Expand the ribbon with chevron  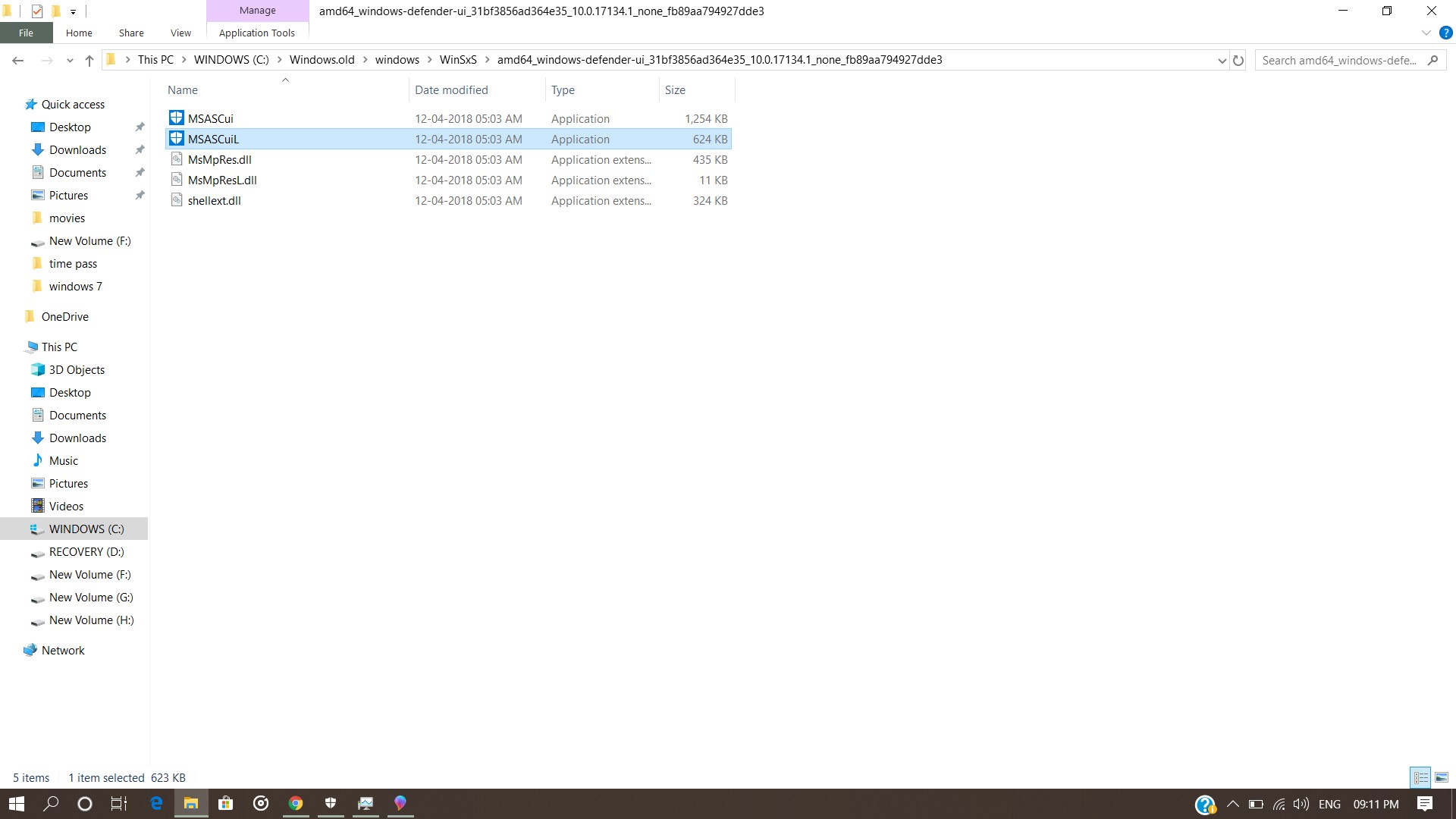click(1426, 33)
